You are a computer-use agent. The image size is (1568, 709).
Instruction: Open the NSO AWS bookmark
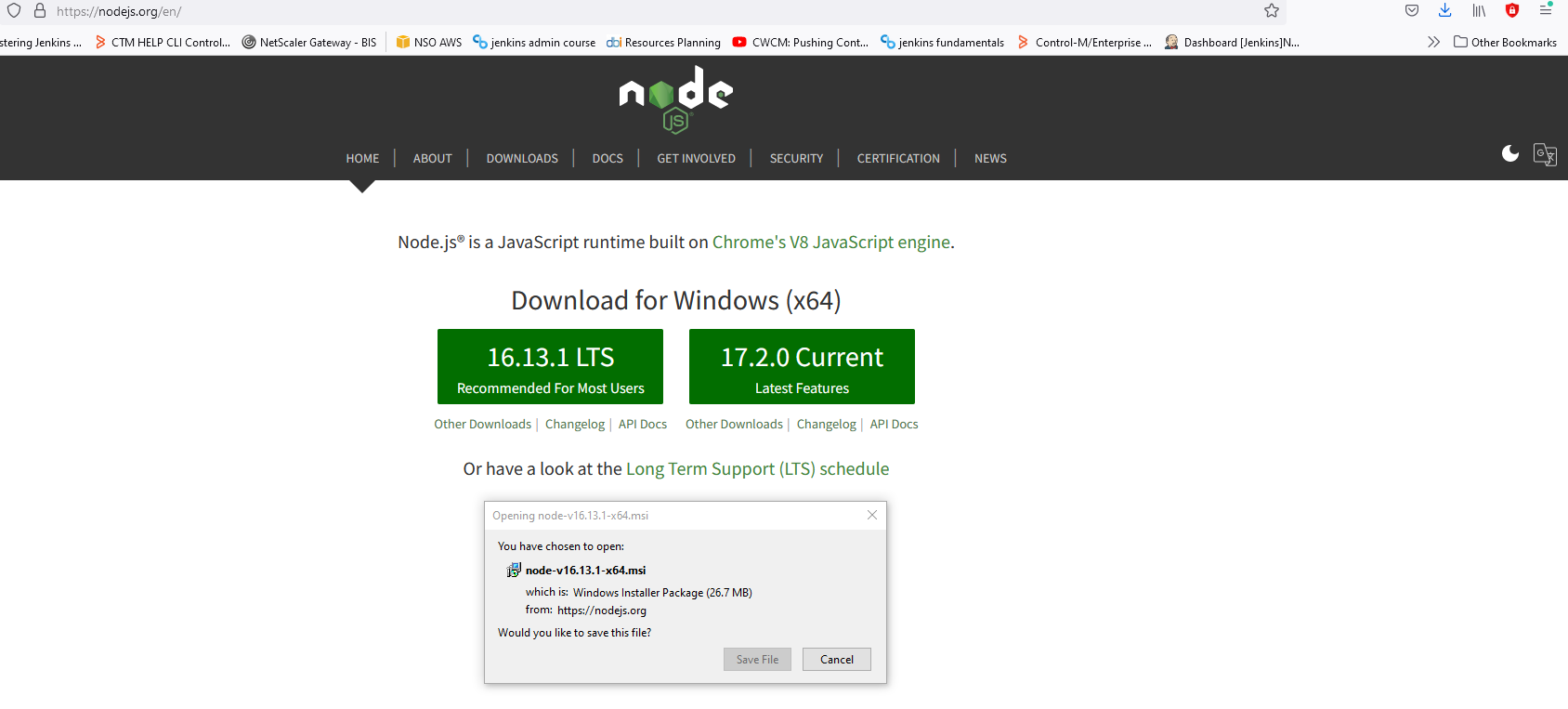(429, 42)
